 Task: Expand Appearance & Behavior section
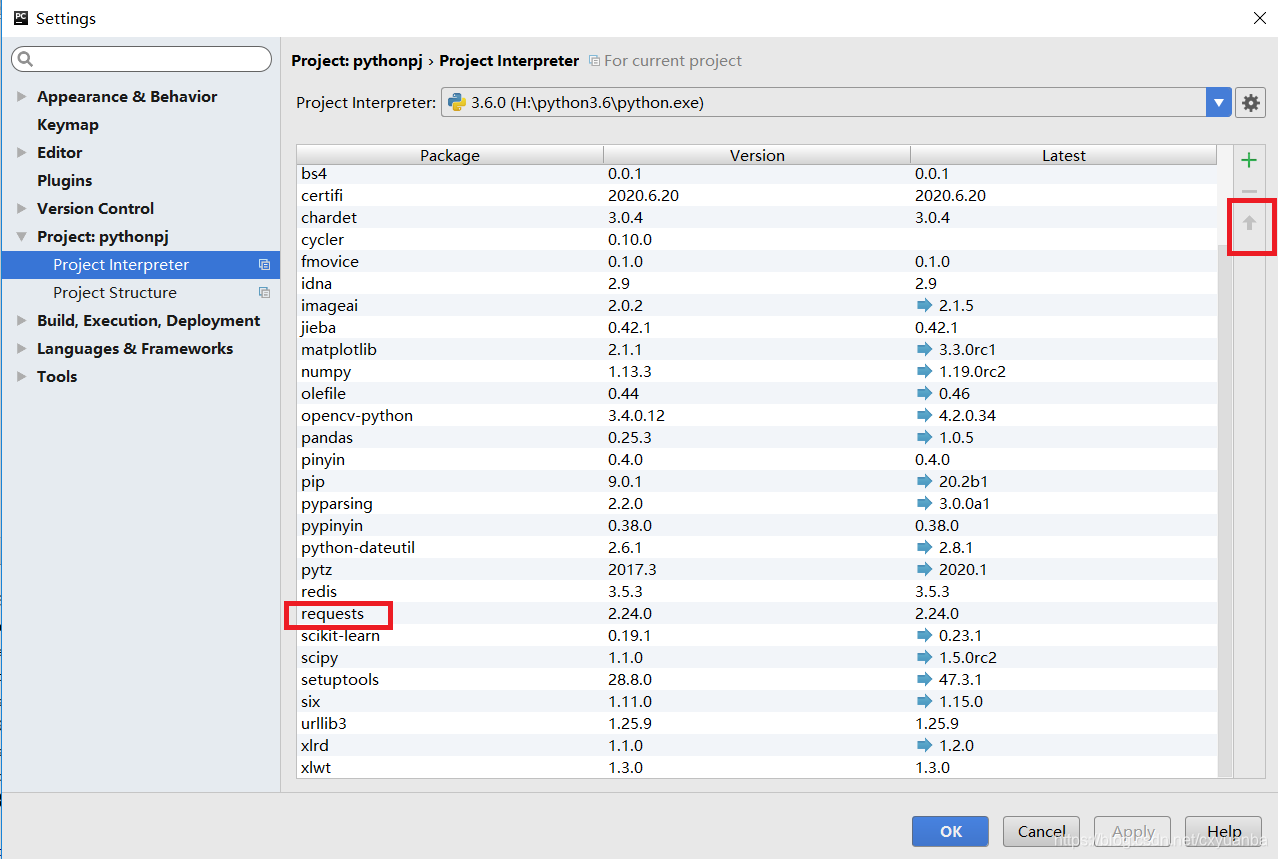click(22, 97)
